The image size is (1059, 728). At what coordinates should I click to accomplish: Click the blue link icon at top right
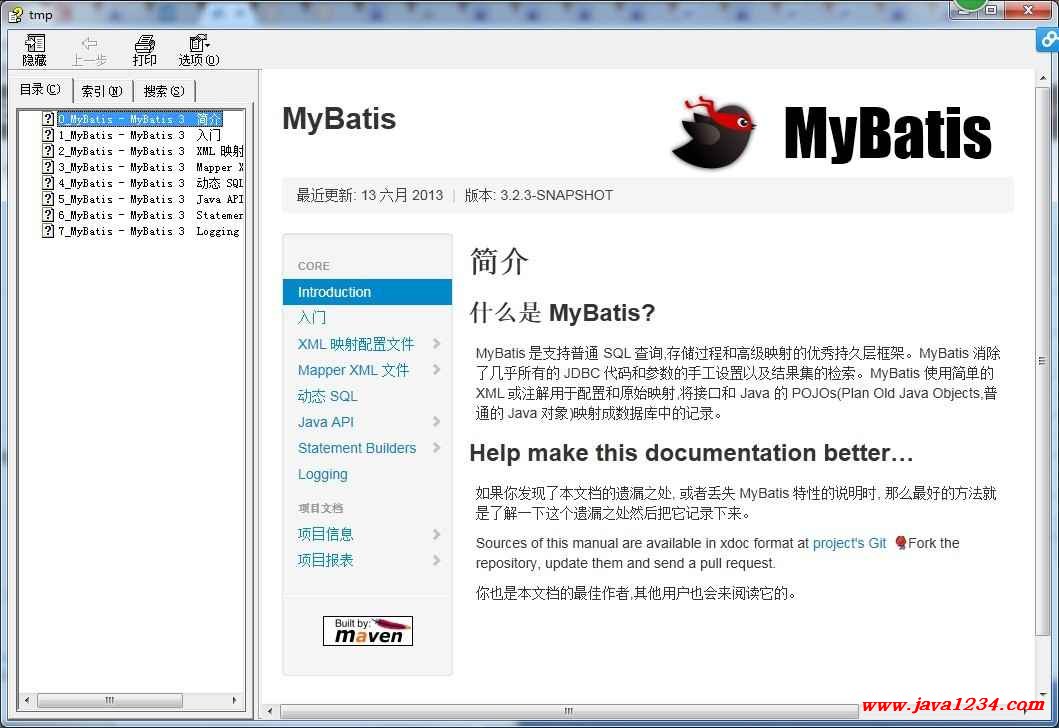point(1048,40)
